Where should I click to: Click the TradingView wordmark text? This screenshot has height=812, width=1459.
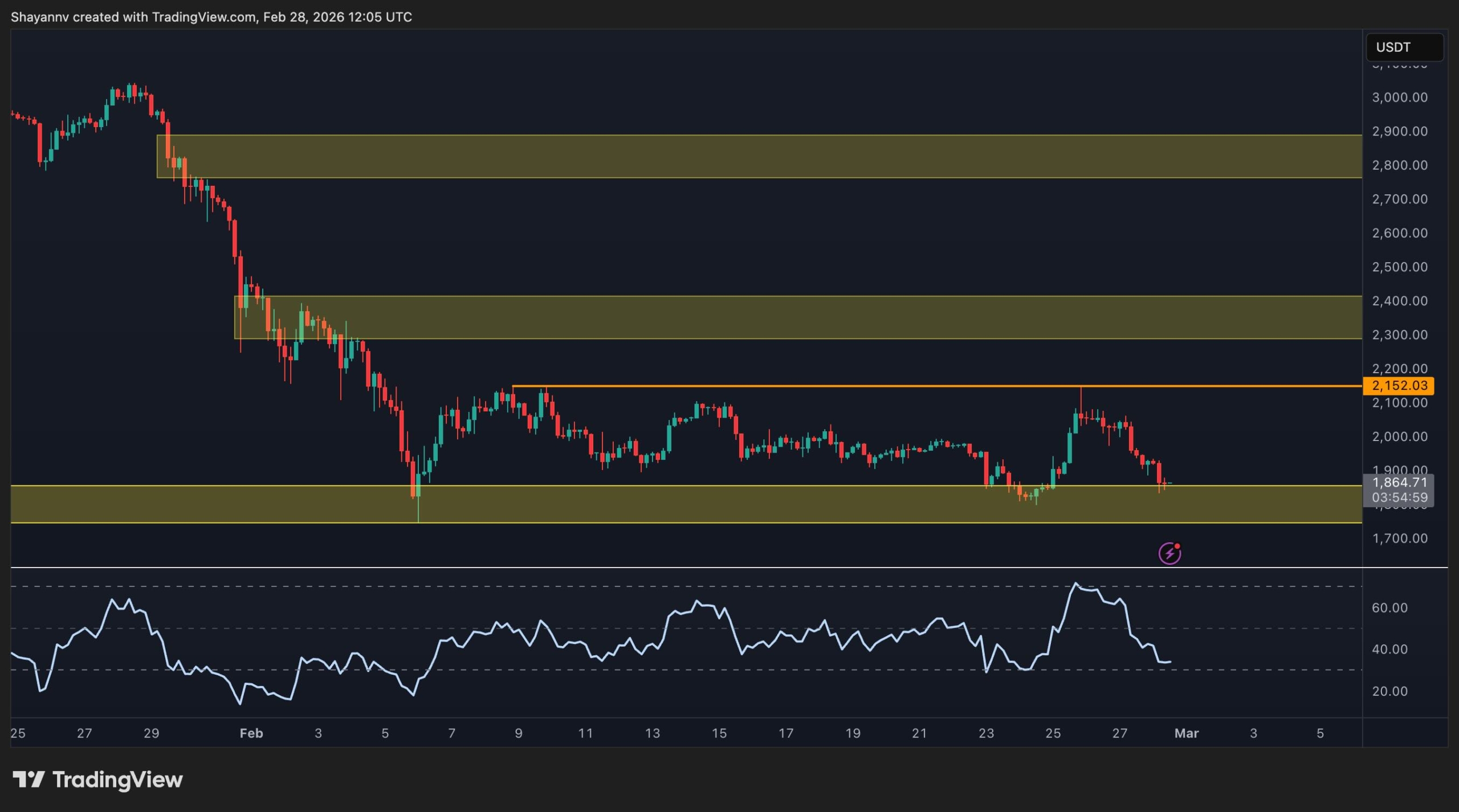pos(117,780)
